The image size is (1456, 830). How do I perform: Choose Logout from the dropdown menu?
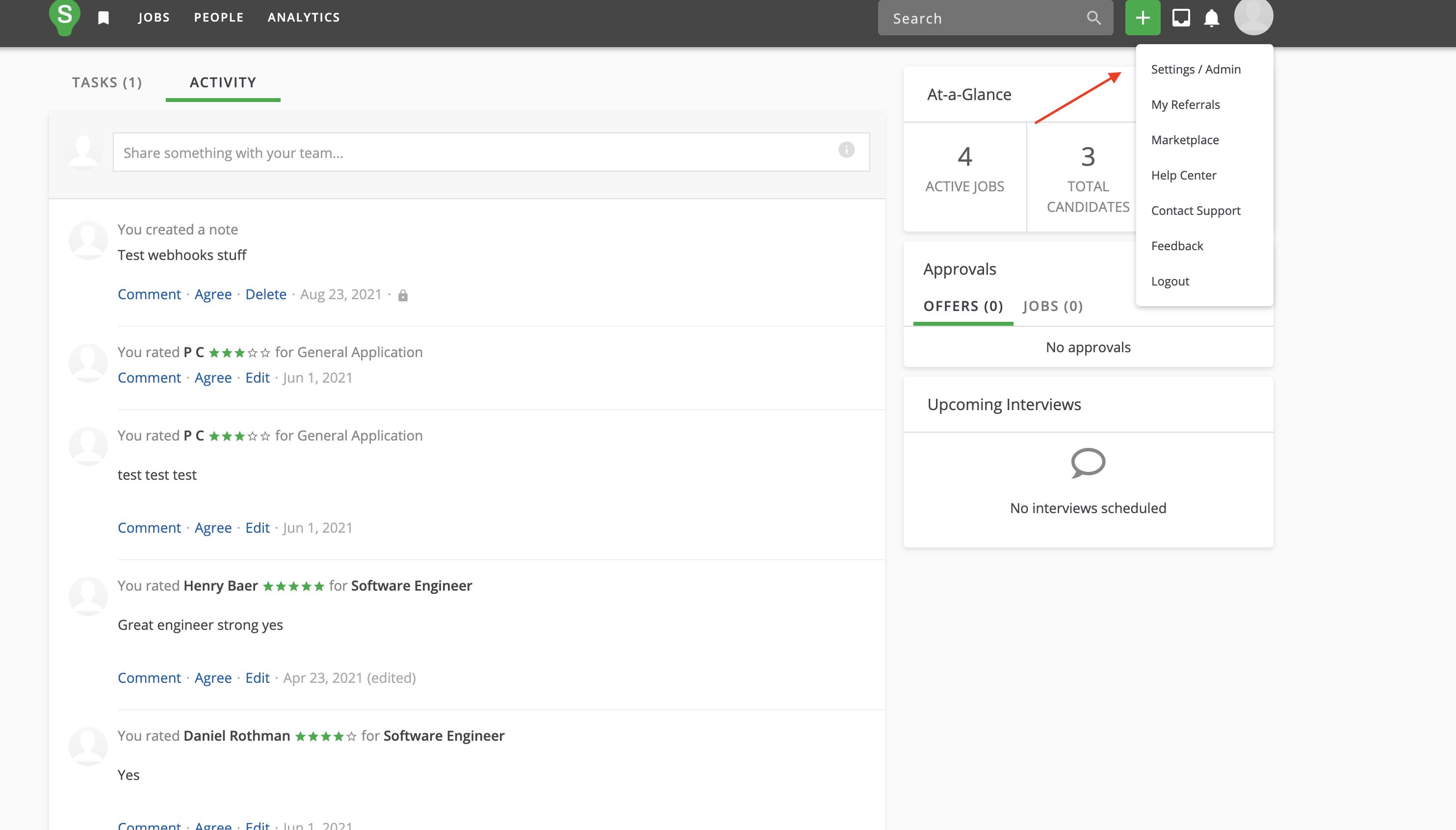[x=1170, y=282]
